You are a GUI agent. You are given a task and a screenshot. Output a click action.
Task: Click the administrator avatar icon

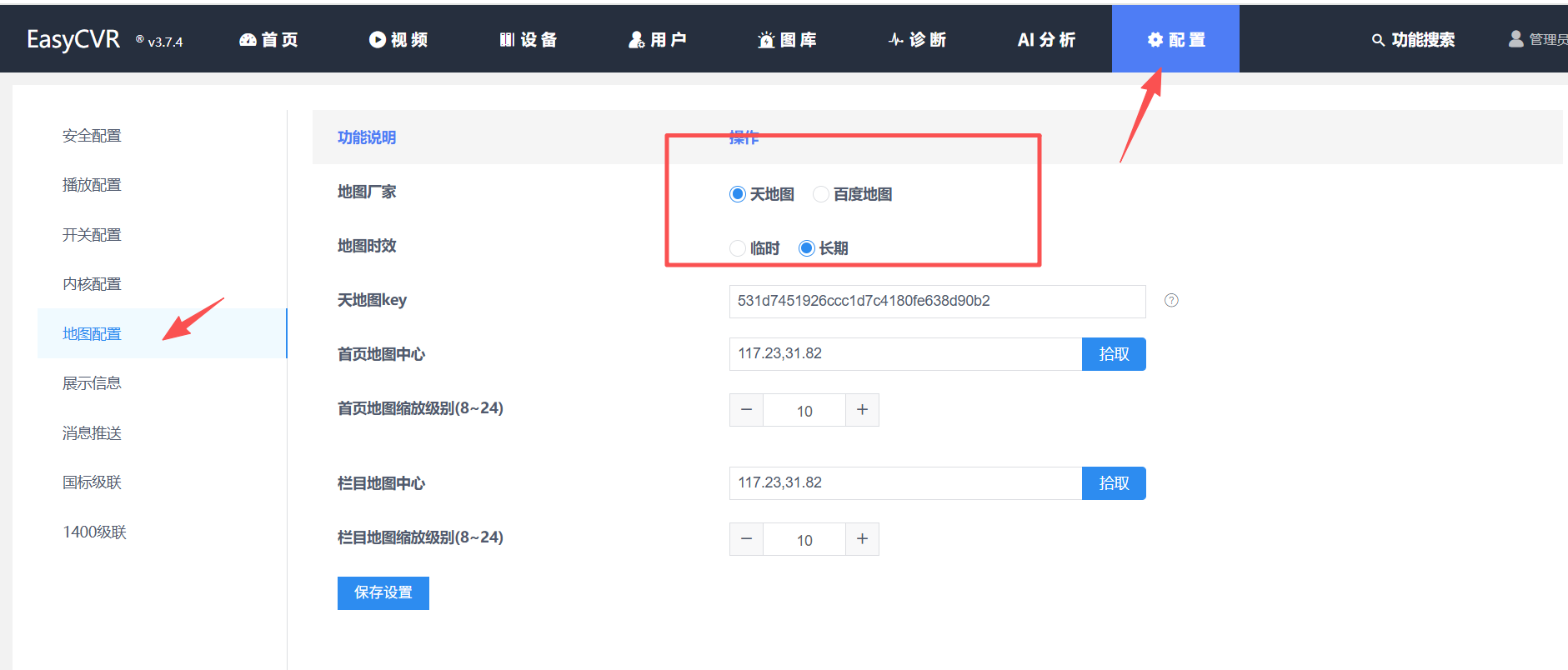pos(1516,39)
